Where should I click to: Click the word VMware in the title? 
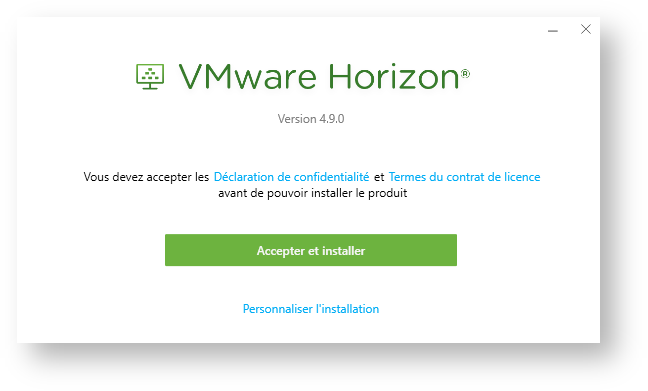(x=248, y=76)
